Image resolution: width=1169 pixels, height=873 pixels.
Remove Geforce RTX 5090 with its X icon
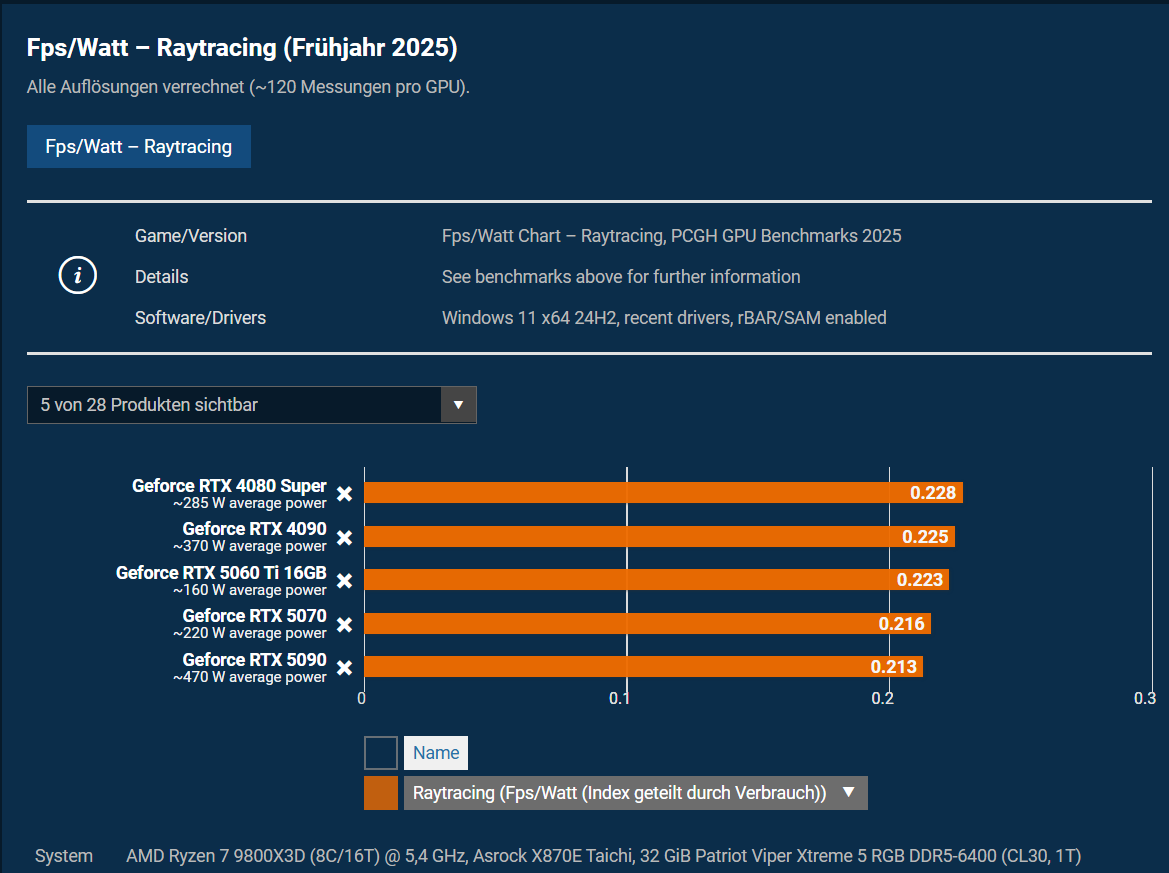point(344,668)
